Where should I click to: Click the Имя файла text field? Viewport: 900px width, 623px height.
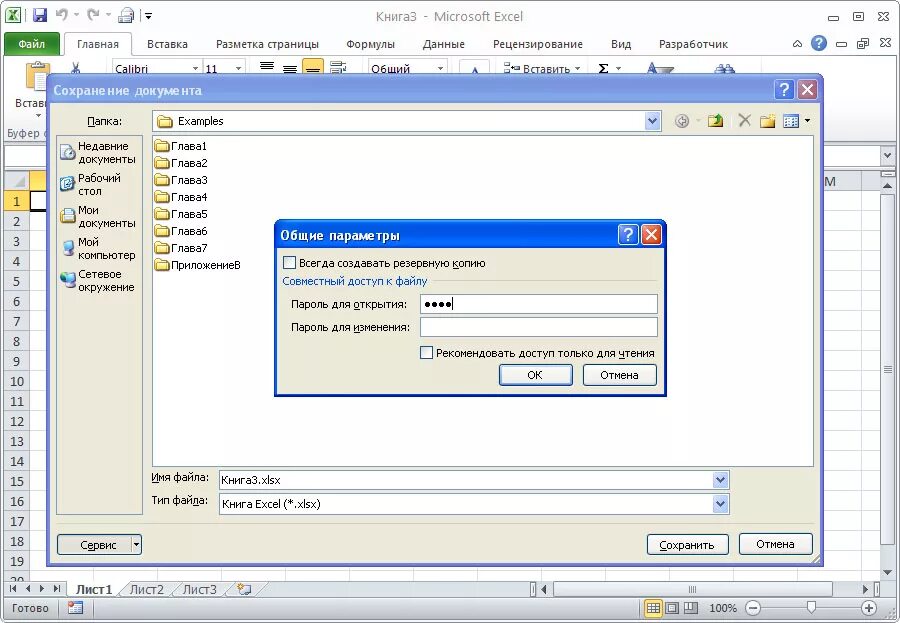coord(466,479)
